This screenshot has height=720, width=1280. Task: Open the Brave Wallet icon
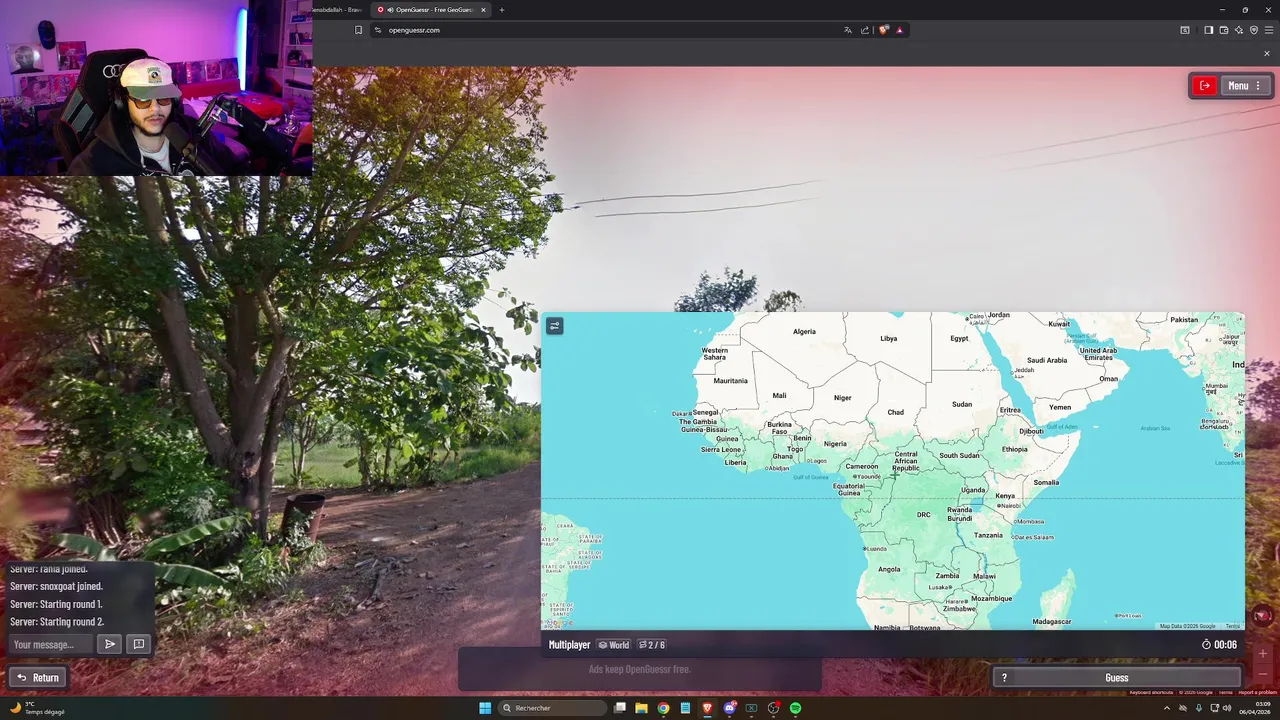(1224, 30)
